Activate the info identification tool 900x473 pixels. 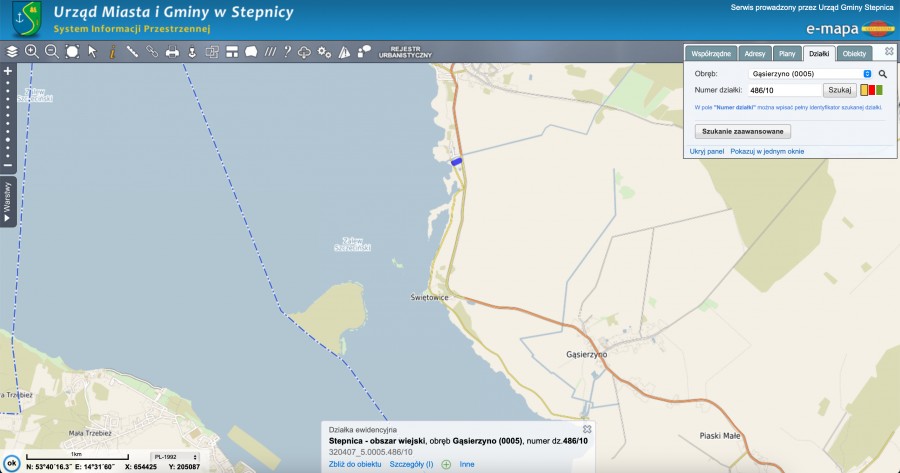(112, 51)
